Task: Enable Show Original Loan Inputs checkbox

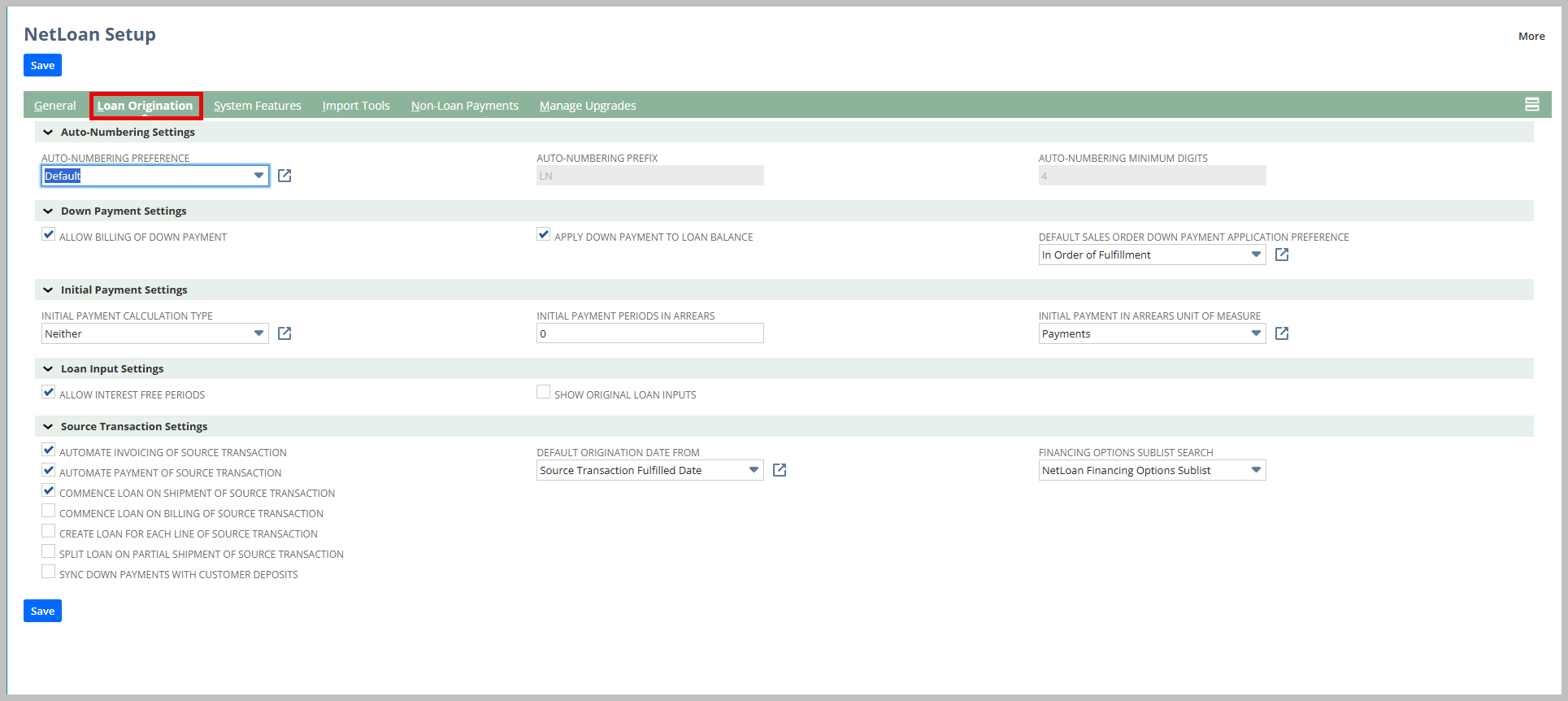Action: (x=544, y=392)
